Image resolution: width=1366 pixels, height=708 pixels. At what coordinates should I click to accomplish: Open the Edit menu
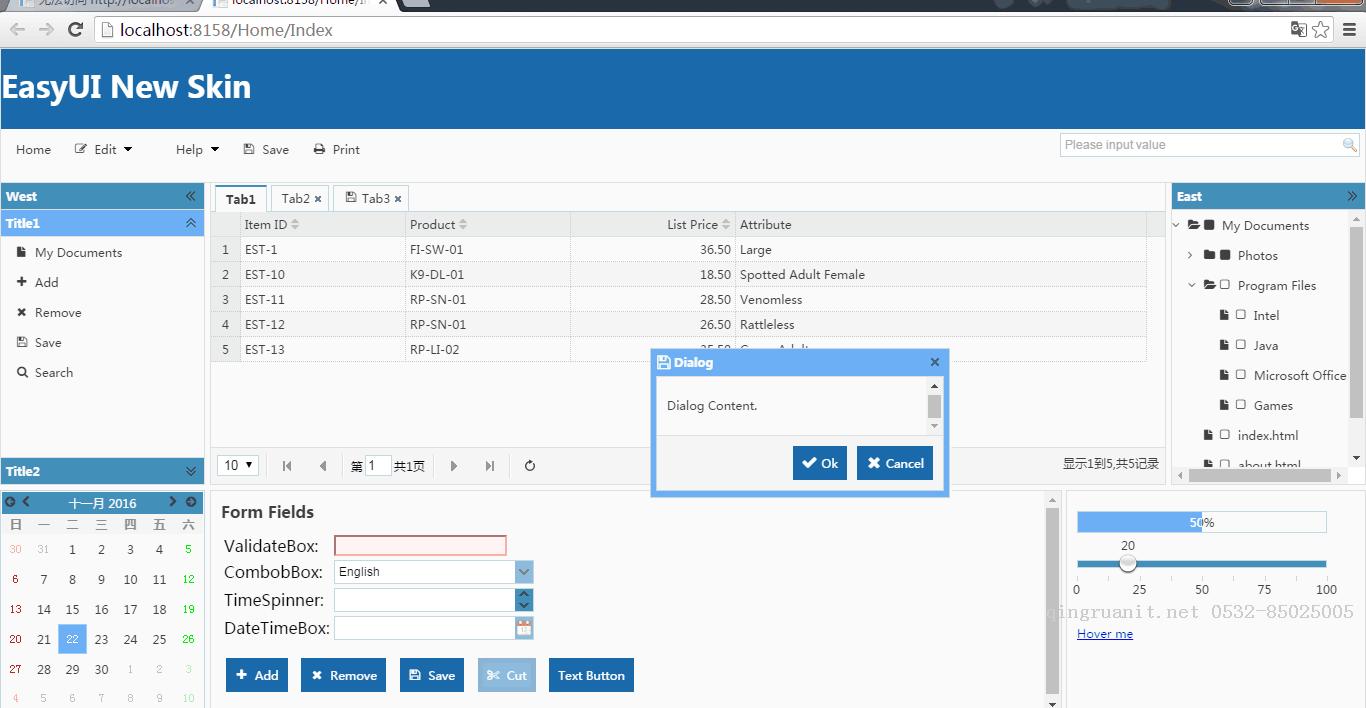[x=104, y=149]
